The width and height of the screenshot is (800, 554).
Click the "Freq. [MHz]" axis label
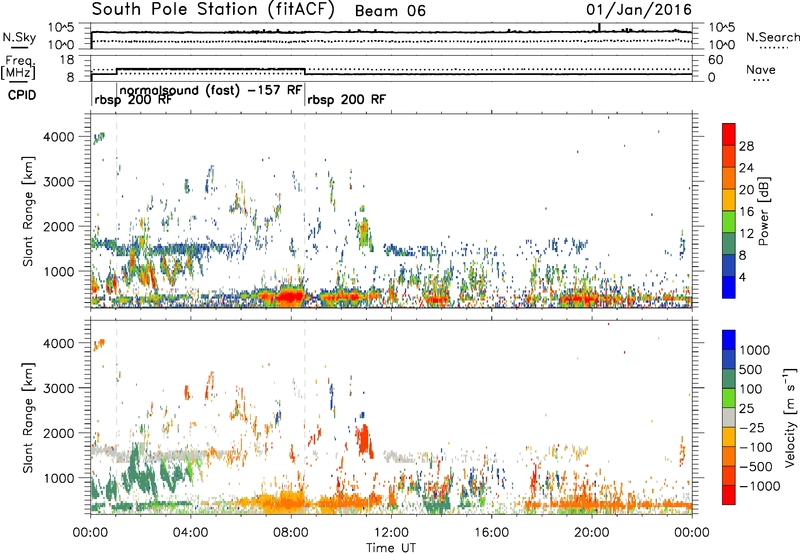(x=18, y=68)
